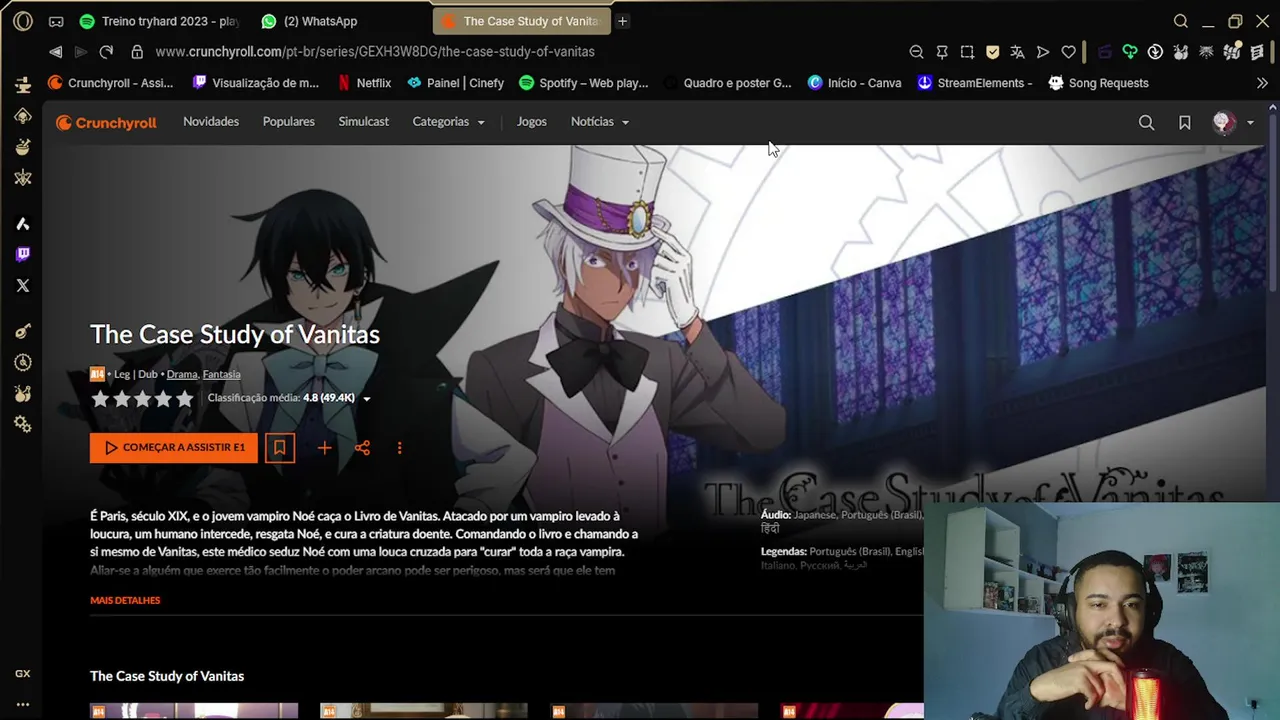Viewport: 1280px width, 720px height.
Task: Open sidebar history clock icon
Action: click(23, 362)
